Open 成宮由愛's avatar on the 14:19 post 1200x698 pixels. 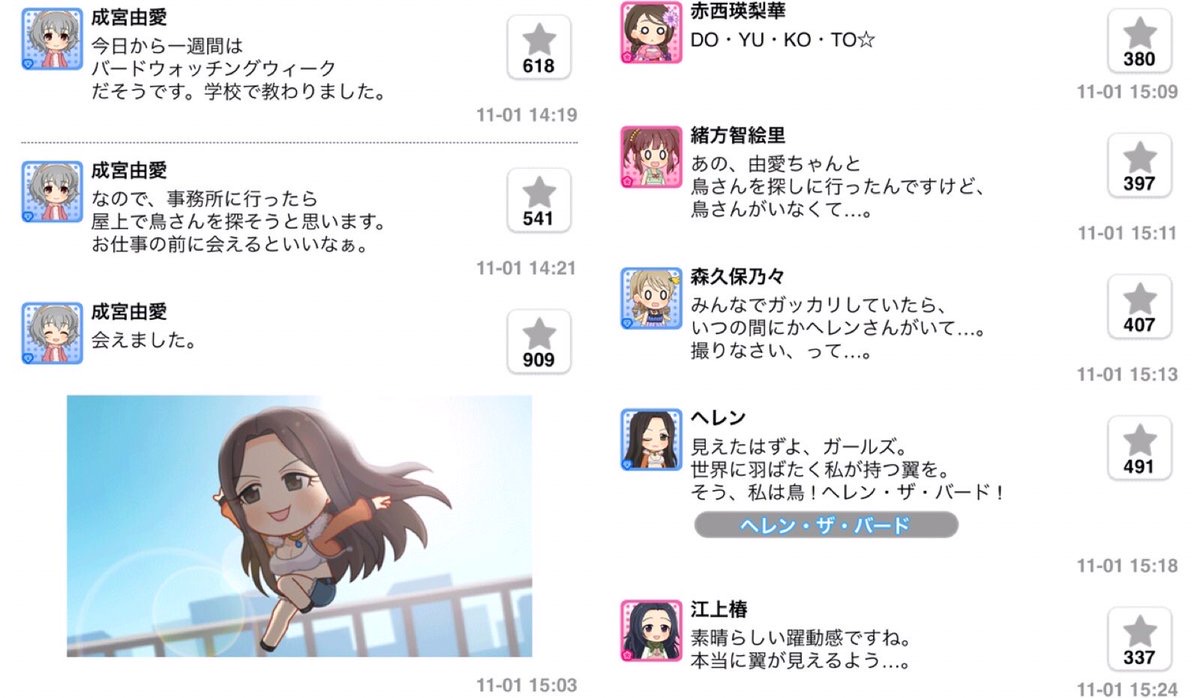click(52, 40)
